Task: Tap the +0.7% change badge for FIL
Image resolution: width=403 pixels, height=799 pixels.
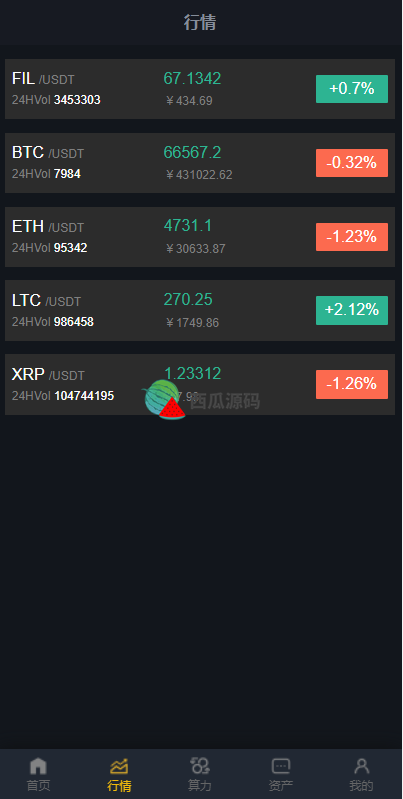Action: 352,89
